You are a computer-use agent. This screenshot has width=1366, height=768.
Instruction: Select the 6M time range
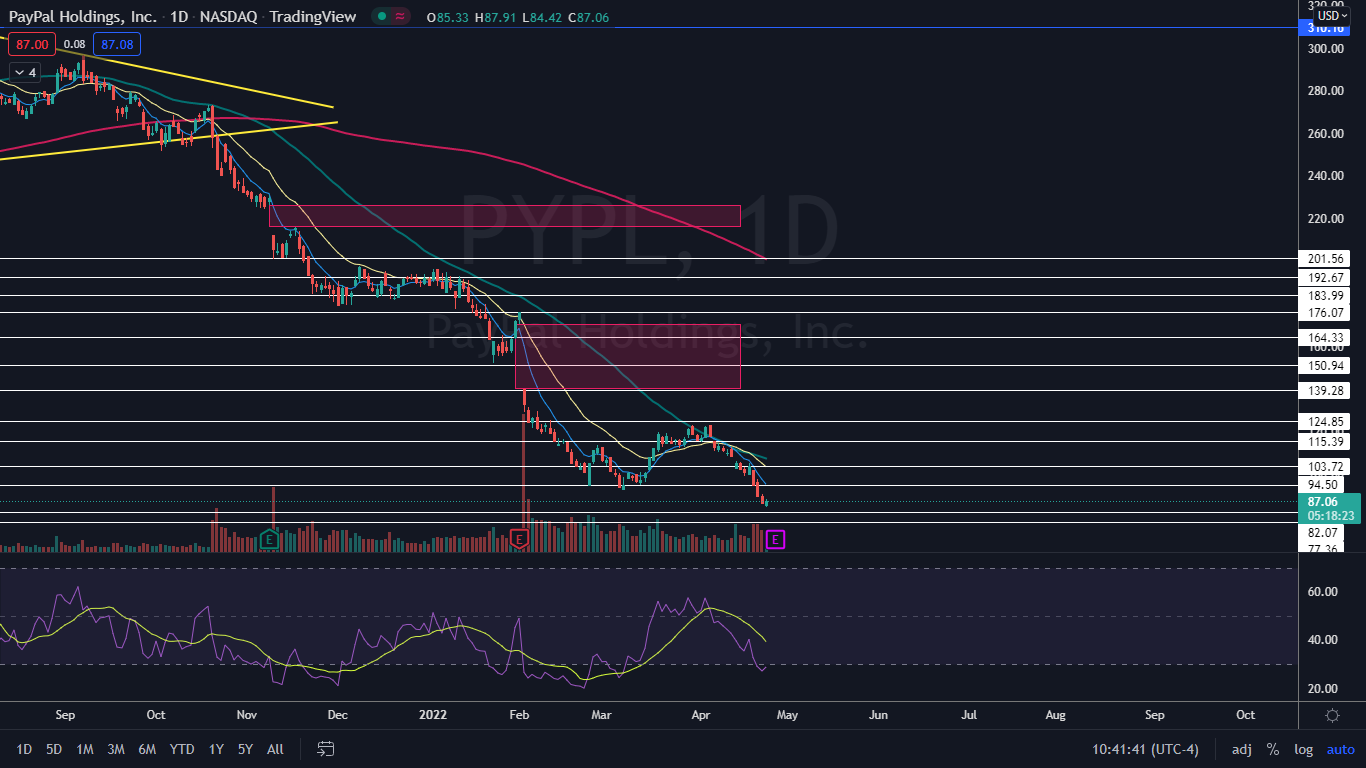(147, 749)
